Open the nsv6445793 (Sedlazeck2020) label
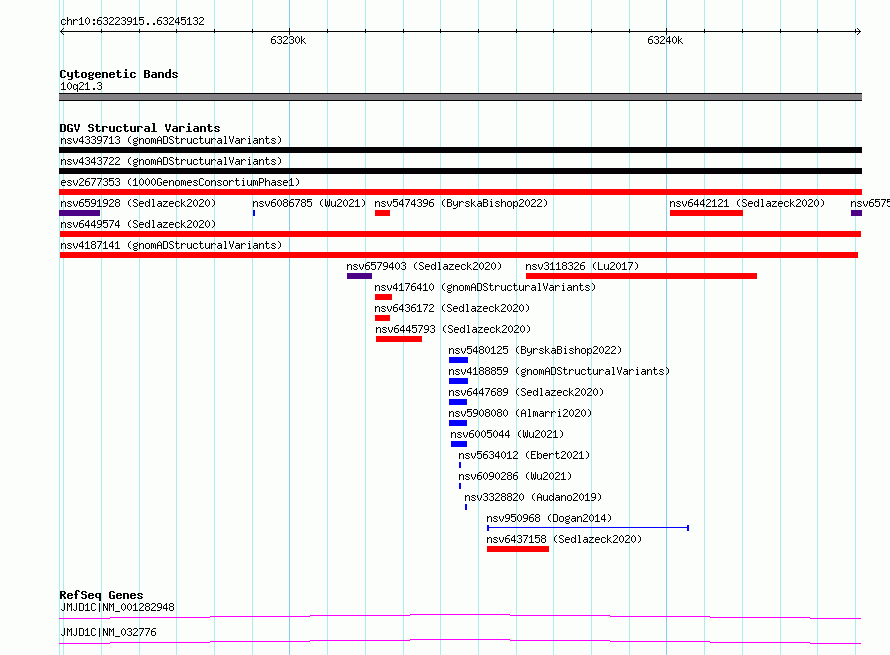This screenshot has width=890, height=655. point(454,329)
